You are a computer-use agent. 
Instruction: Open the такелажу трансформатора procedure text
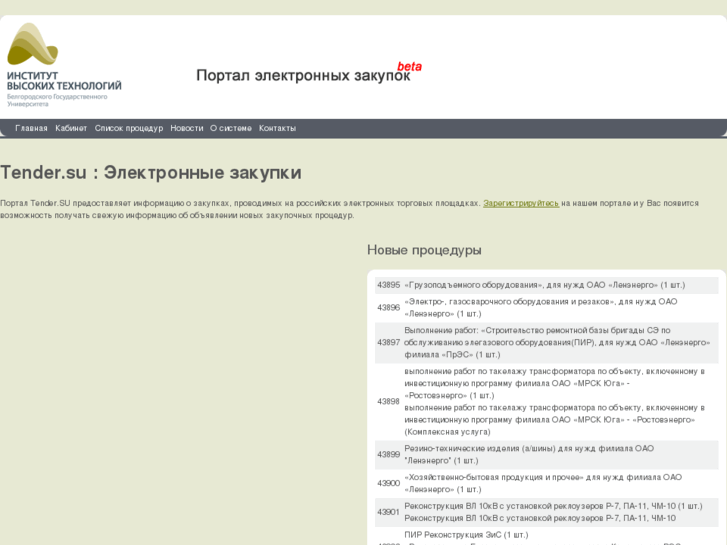555,402
